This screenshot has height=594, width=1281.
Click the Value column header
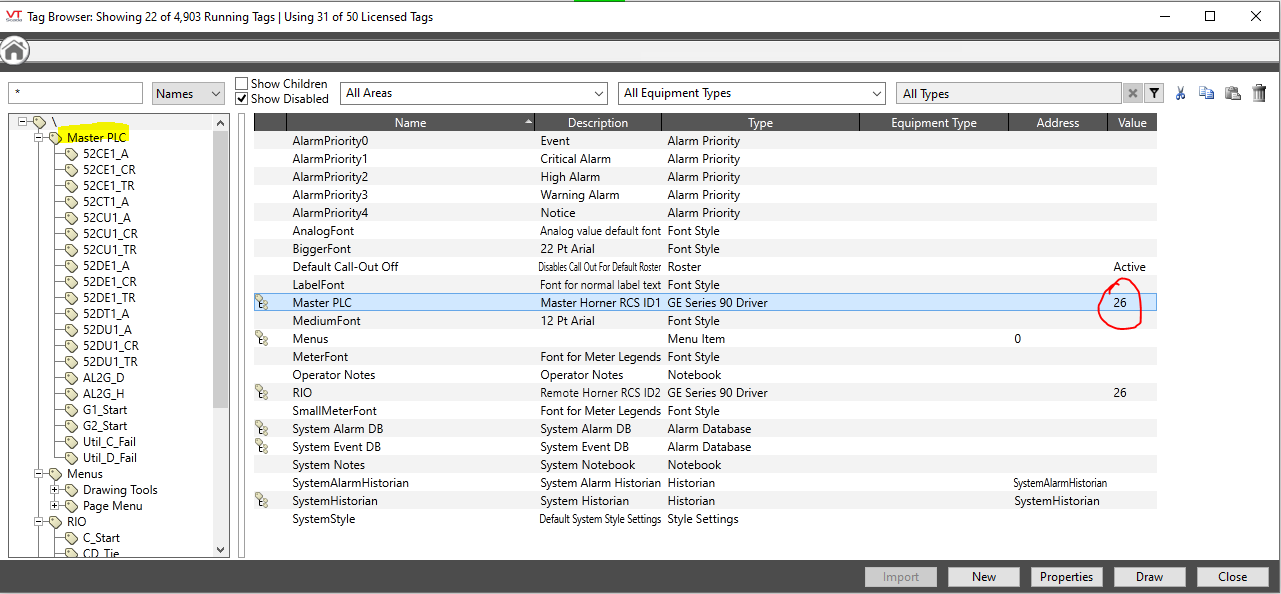tap(1131, 123)
